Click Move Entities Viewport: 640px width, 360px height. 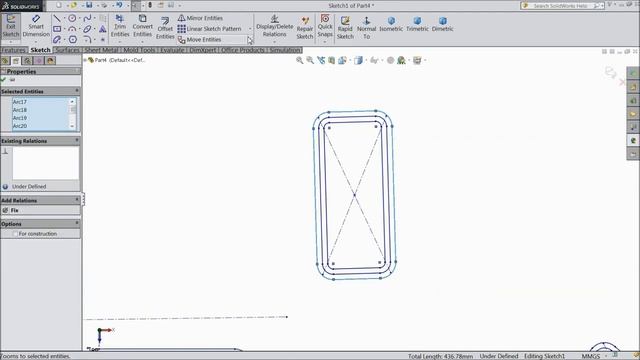pyautogui.click(x=199, y=40)
